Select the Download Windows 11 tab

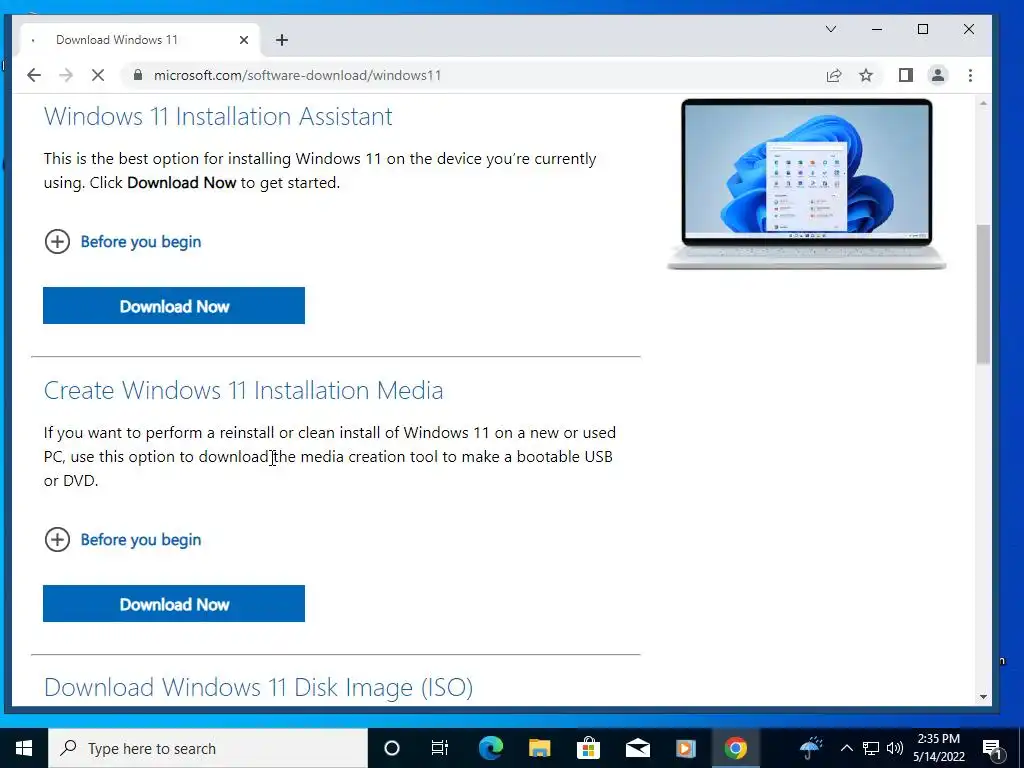pyautogui.click(x=140, y=40)
